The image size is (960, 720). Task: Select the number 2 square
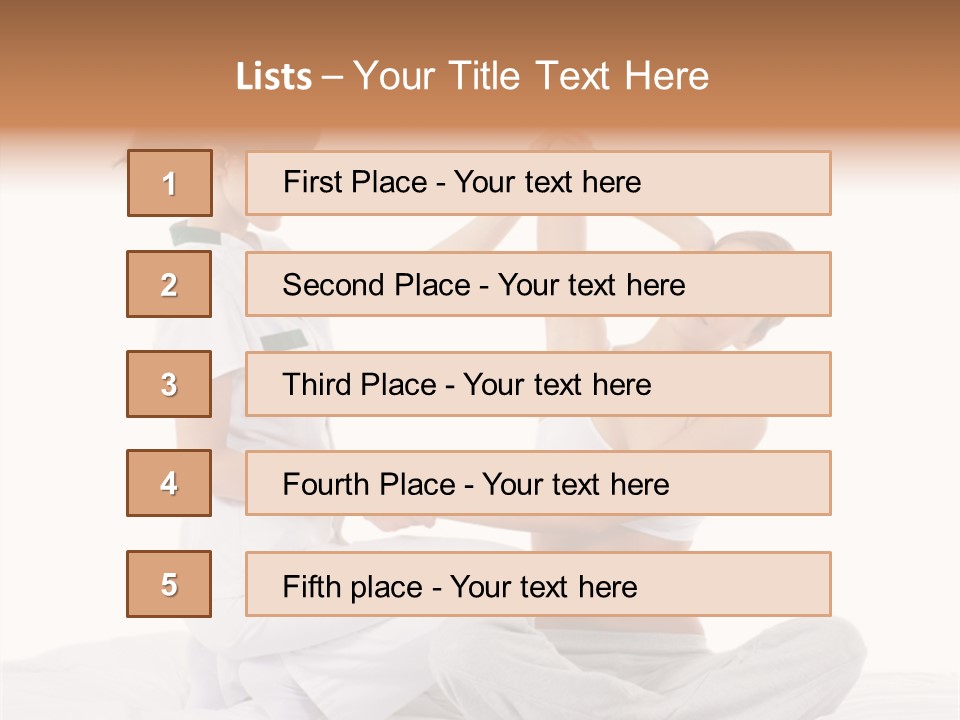(169, 284)
